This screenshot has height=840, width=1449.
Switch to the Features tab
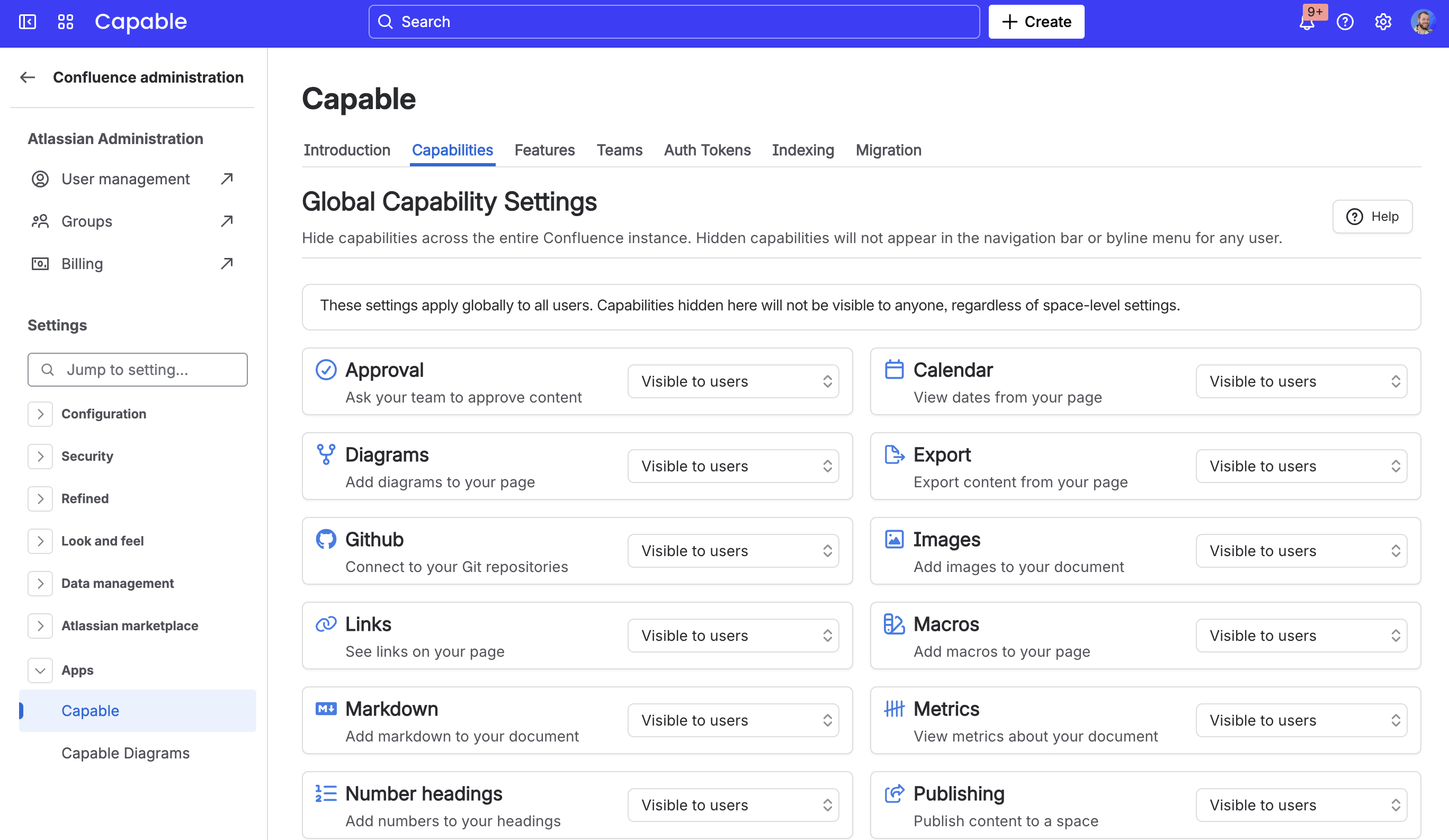(x=544, y=150)
